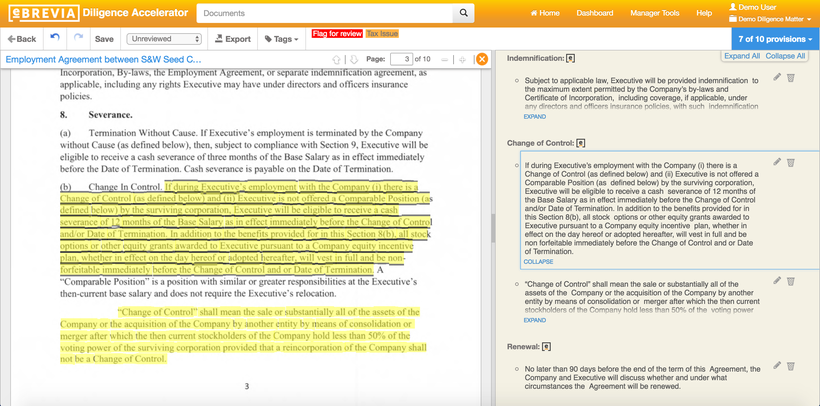
Task: Click the icon beside the Renewal heading
Action: tap(546, 346)
